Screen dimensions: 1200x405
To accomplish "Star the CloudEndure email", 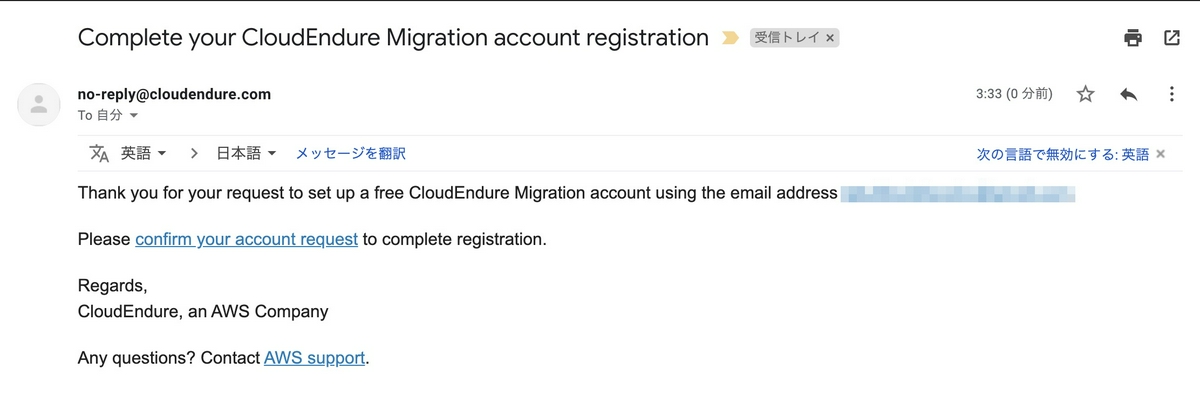I will pyautogui.click(x=1085, y=94).
